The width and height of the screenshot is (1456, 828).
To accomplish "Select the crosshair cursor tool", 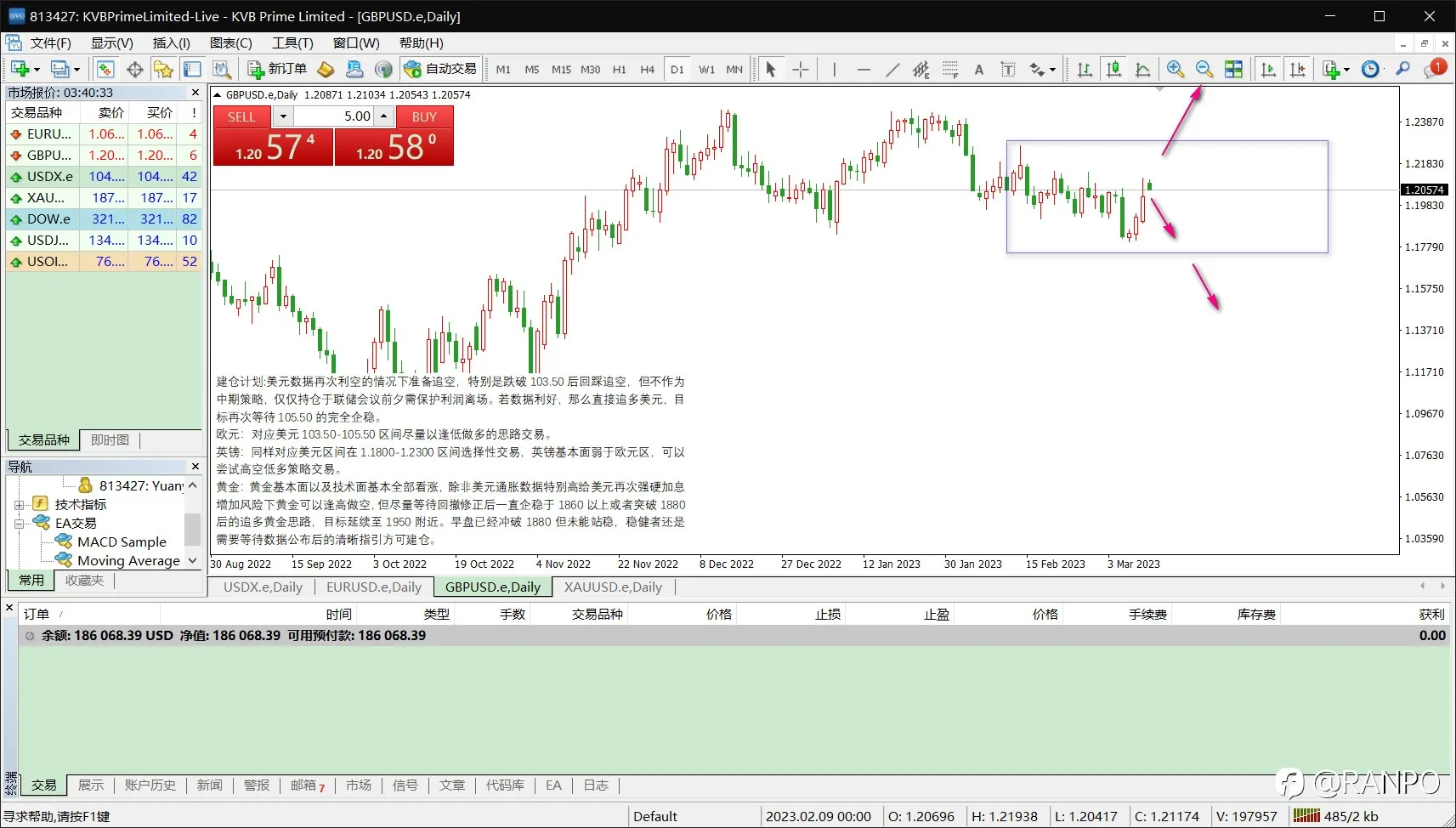I will point(801,70).
